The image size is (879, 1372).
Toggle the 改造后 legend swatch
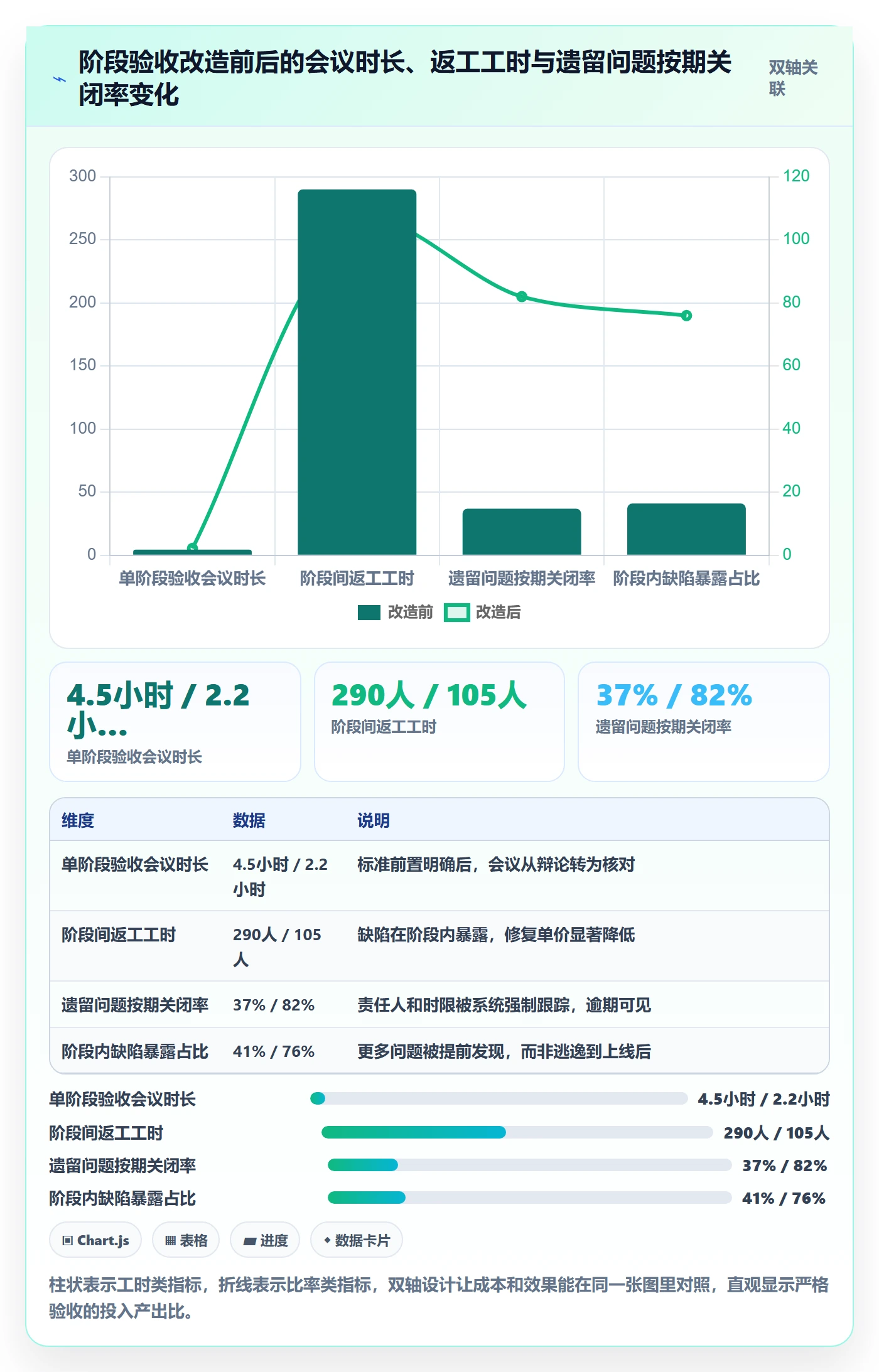[x=456, y=613]
